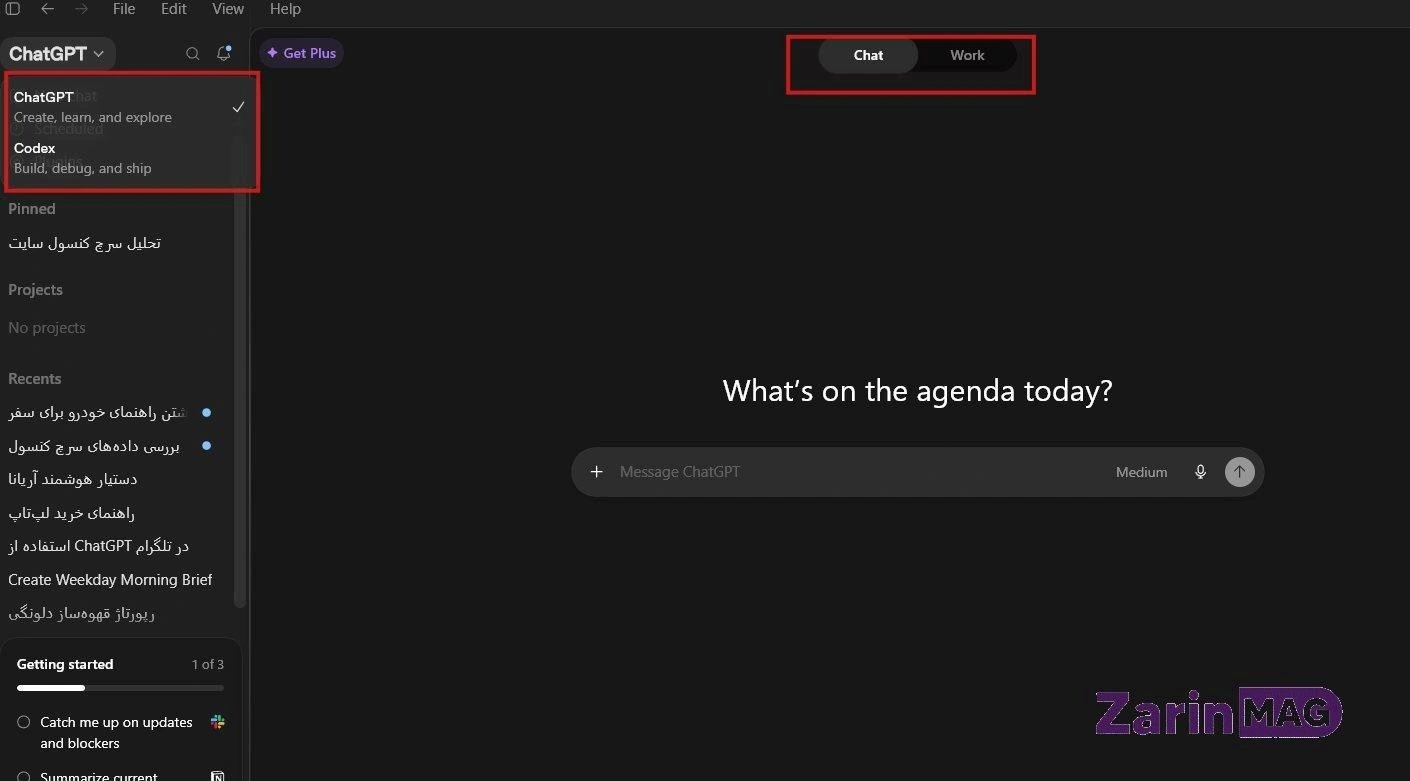Click the Pinned section heading
This screenshot has width=1410, height=781.
point(32,209)
